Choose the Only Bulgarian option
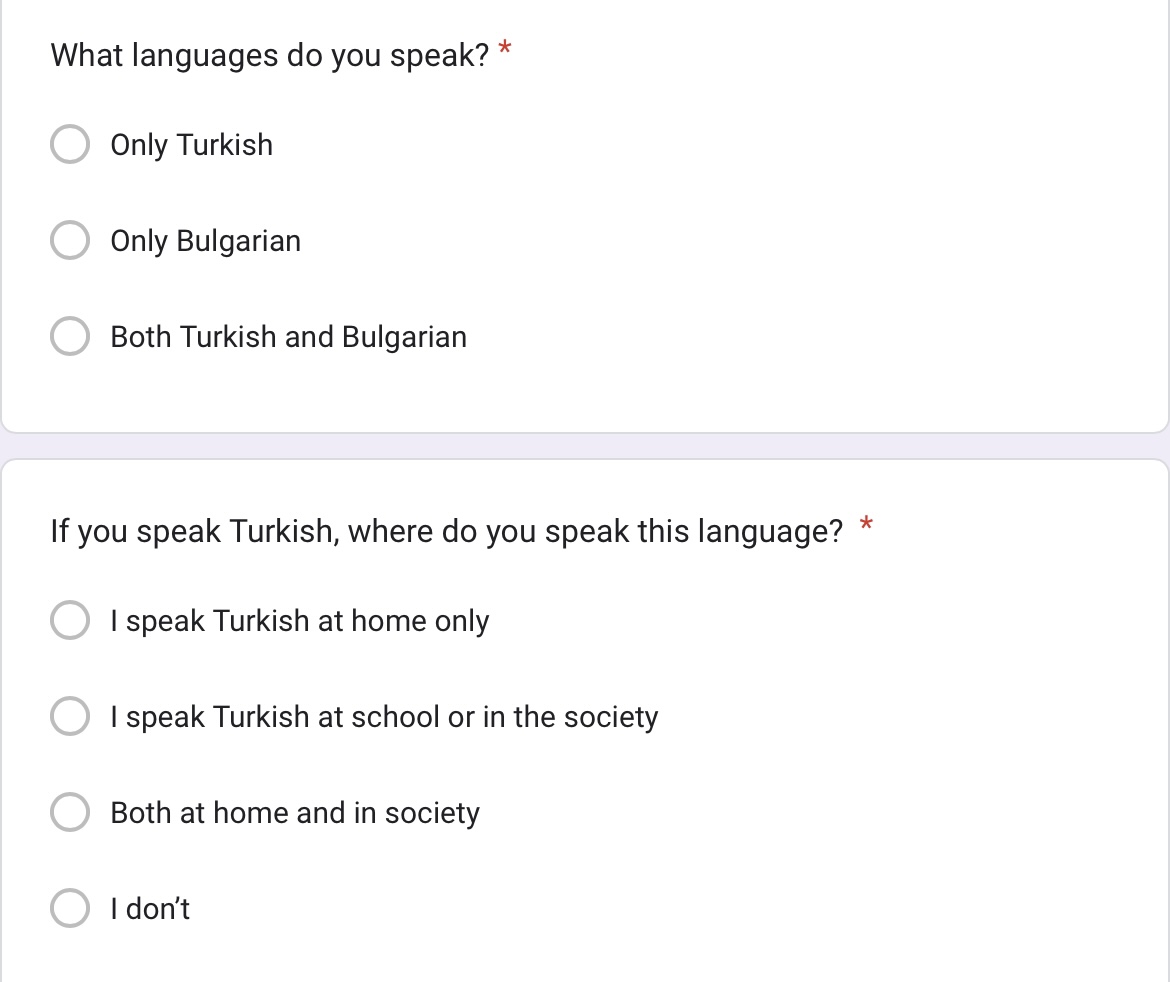Image resolution: width=1170 pixels, height=982 pixels. coord(70,240)
